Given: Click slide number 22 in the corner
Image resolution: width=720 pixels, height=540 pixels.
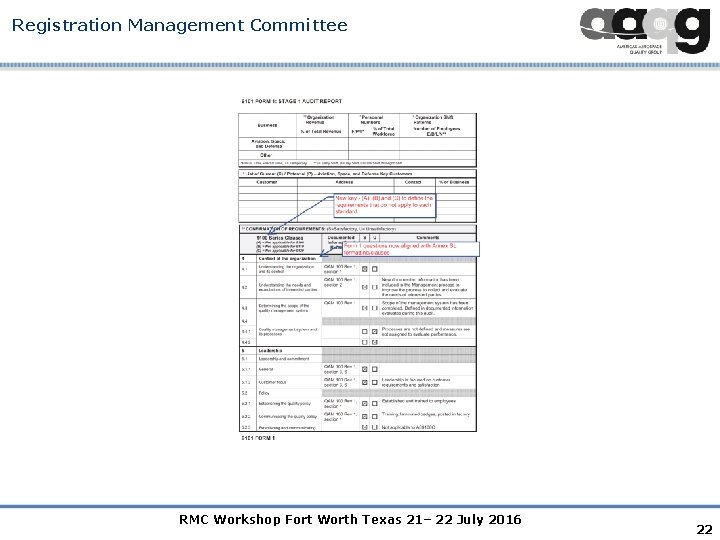Looking at the screenshot, I should click(704, 529).
